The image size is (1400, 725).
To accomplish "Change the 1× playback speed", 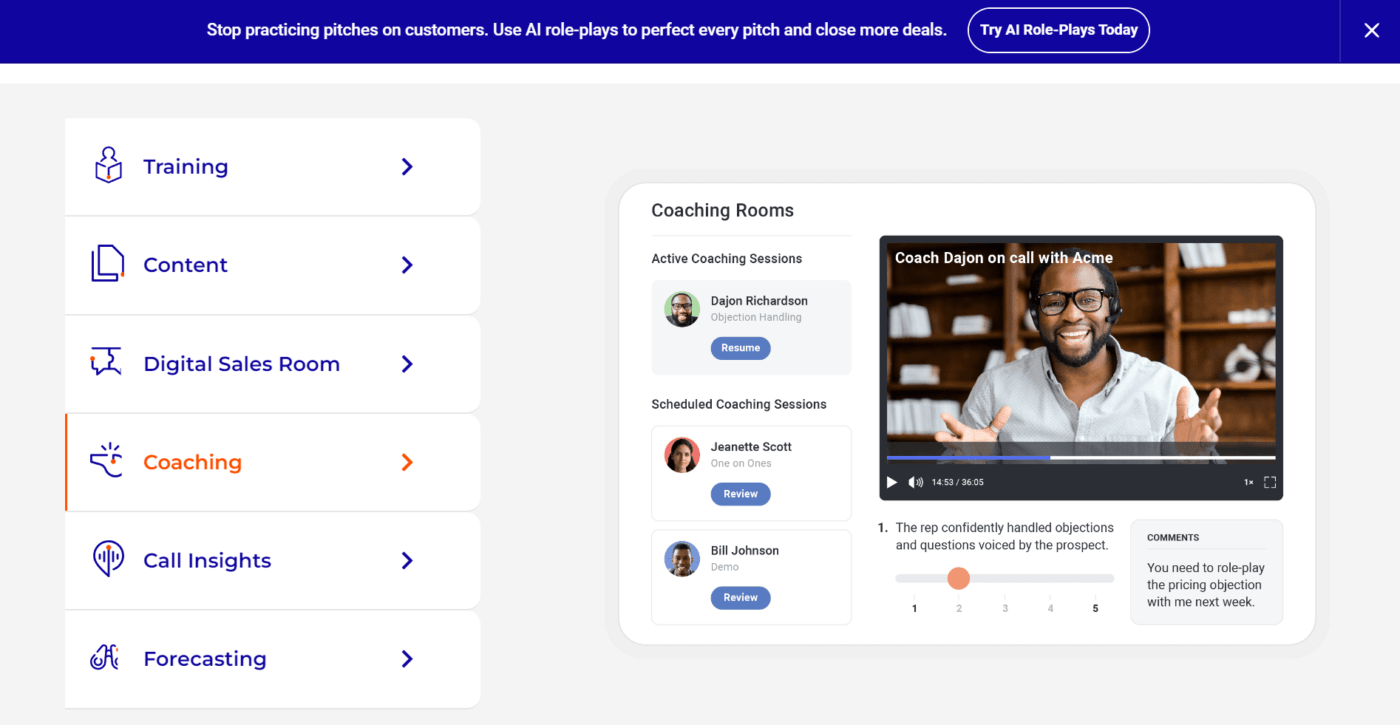I will click(x=1248, y=482).
